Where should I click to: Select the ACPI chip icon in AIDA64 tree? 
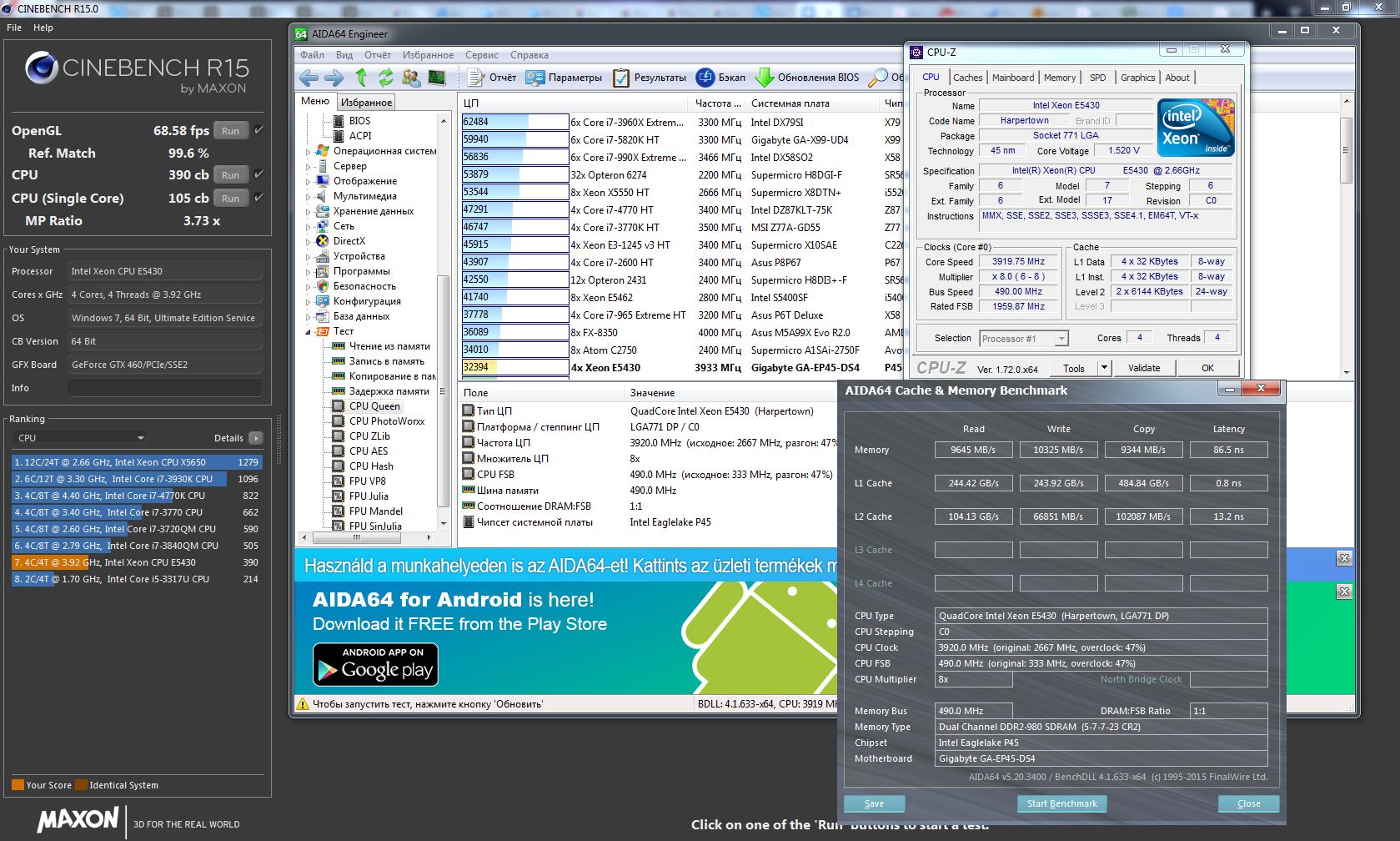point(339,136)
